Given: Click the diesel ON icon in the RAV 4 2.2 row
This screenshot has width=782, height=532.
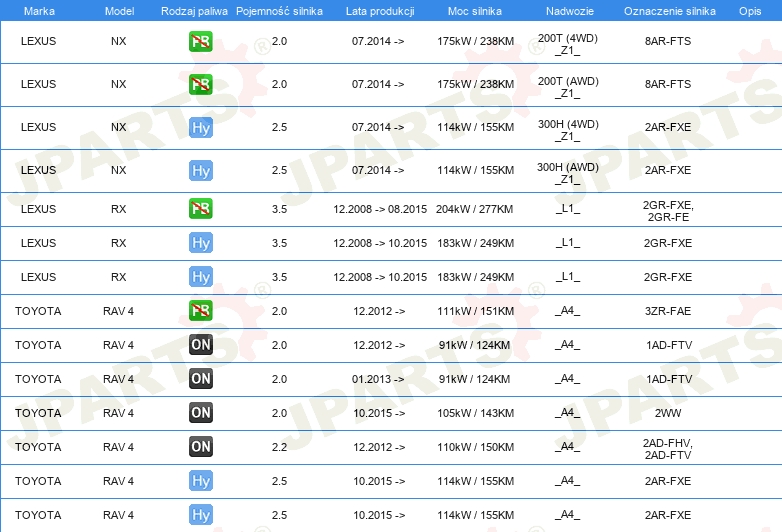Looking at the screenshot, I should point(201,446).
